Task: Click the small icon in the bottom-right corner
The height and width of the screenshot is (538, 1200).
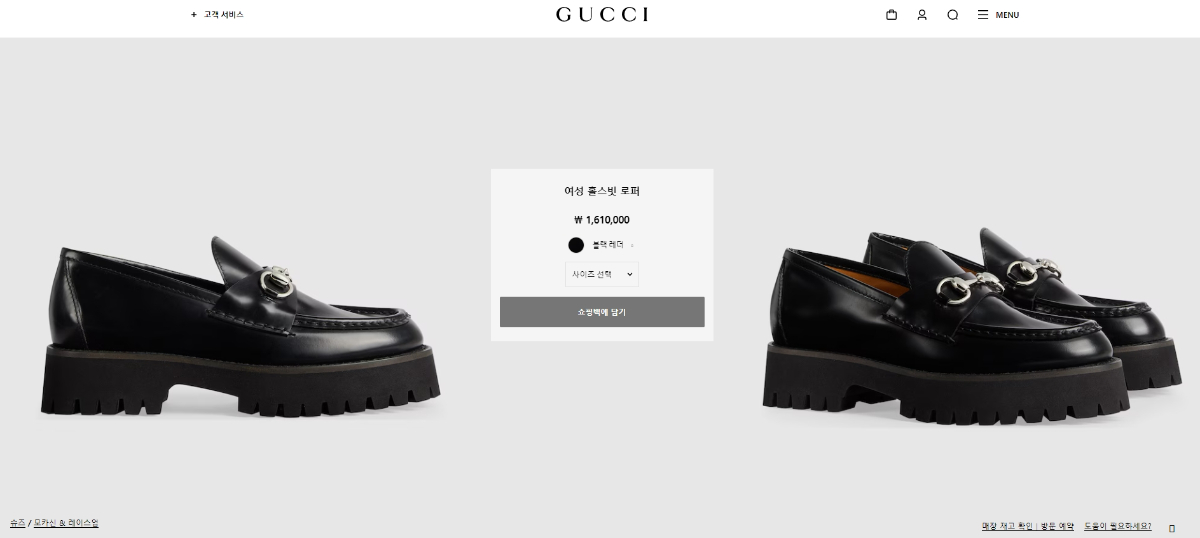Action: [1172, 528]
